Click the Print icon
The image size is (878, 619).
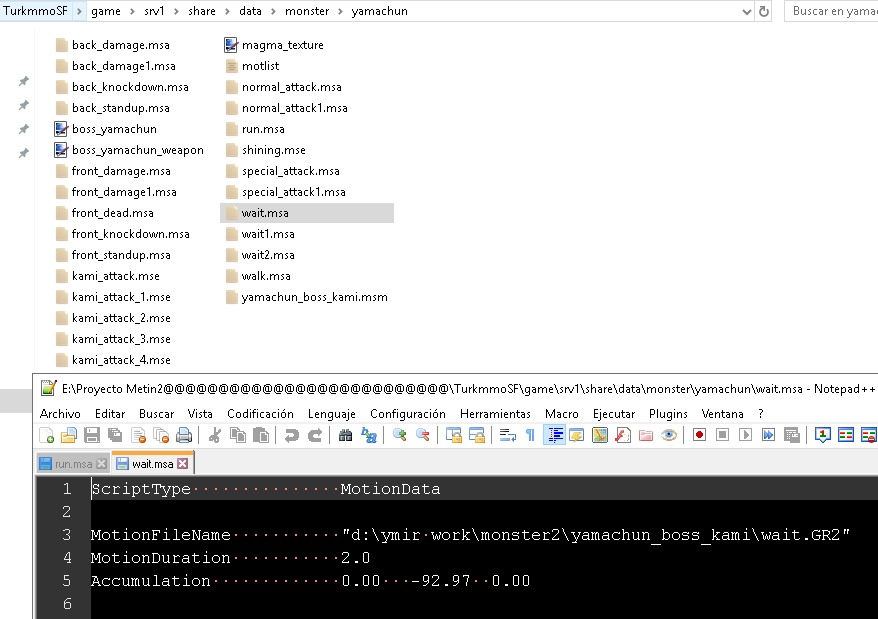(x=184, y=435)
